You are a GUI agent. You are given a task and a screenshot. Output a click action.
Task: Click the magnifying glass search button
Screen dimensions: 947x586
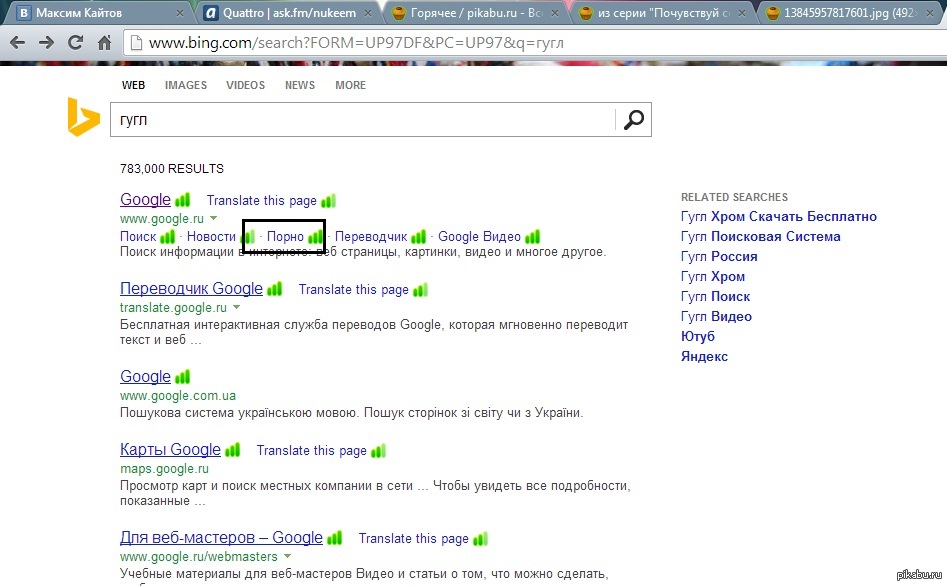tap(634, 120)
